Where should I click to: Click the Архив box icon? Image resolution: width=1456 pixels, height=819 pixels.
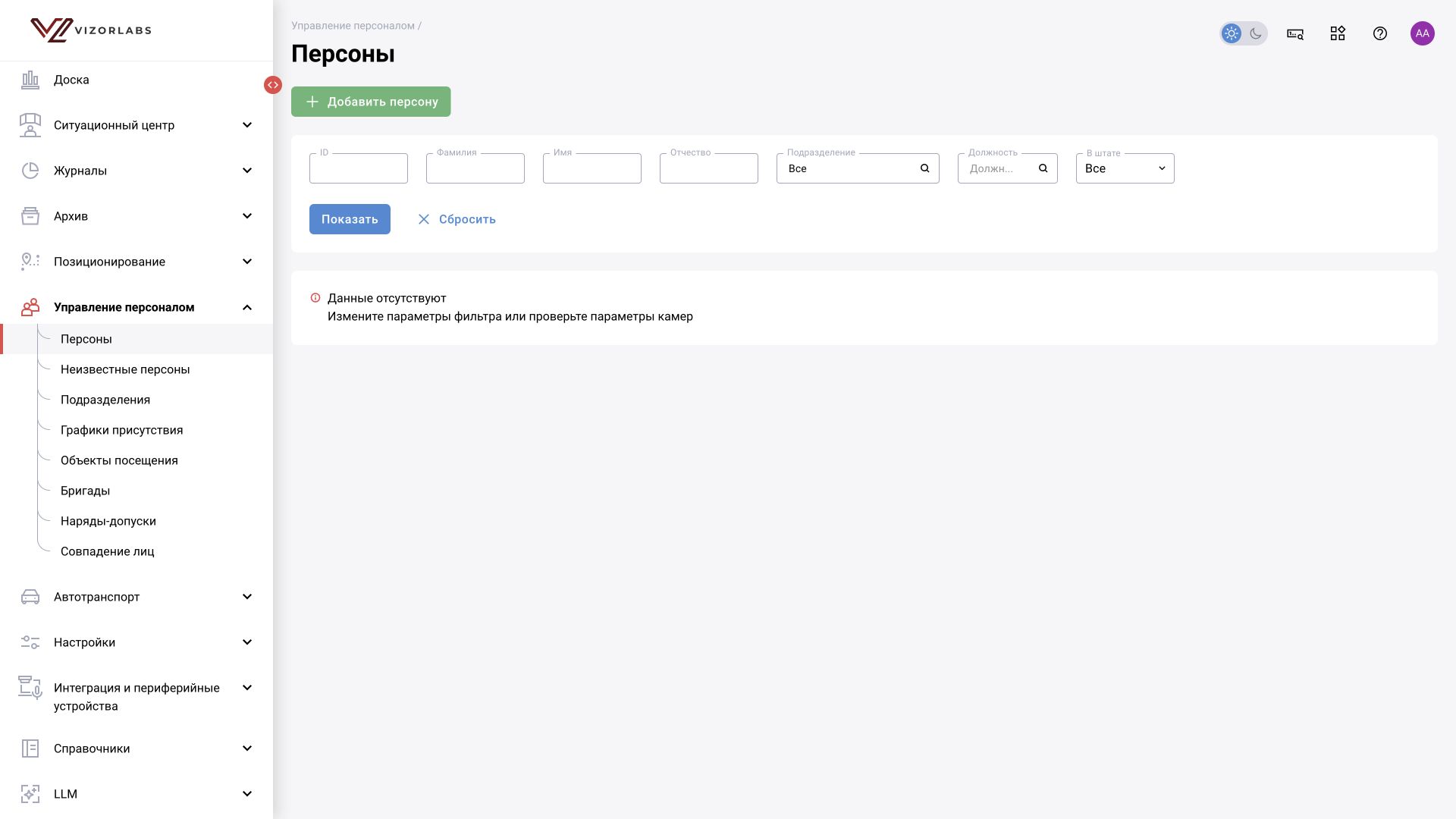point(30,216)
